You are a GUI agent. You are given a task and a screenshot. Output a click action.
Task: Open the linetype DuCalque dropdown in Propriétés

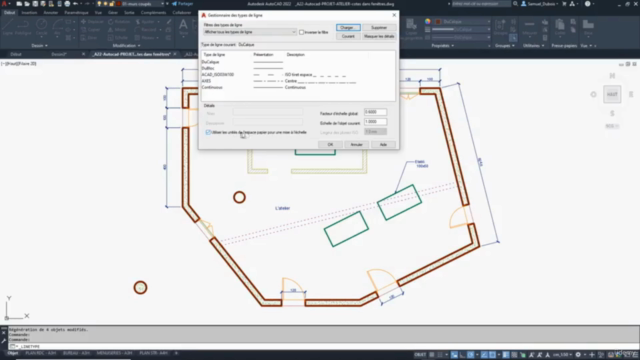tap(461, 37)
